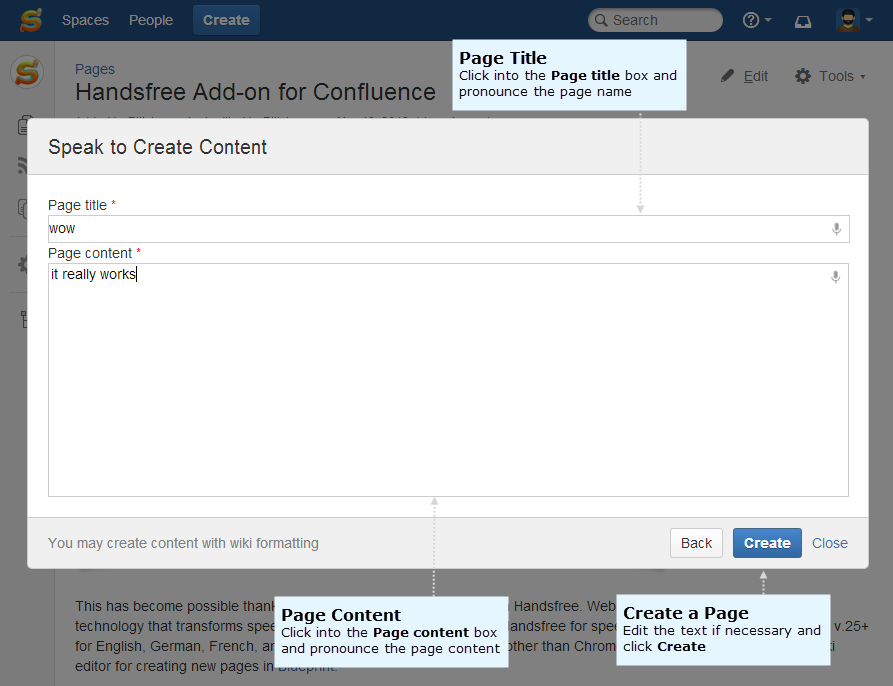Click the wiki formatting hint text
Screen dimensions: 893x686
(183, 543)
